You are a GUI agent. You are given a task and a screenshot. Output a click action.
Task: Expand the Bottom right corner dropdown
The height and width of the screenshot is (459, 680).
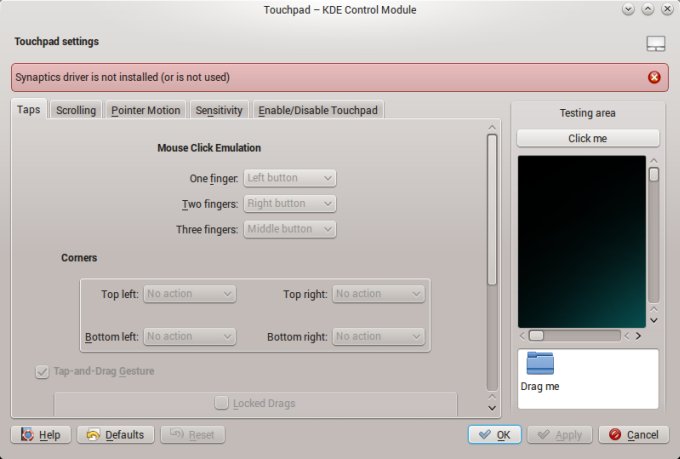pyautogui.click(x=379, y=336)
